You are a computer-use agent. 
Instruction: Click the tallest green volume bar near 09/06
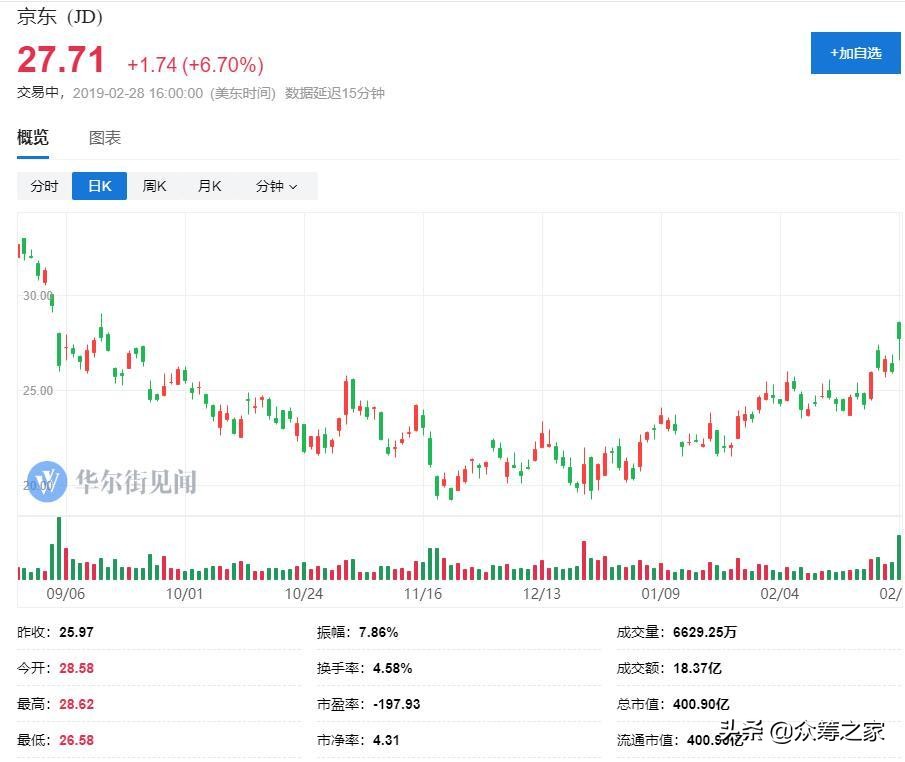coord(59,548)
